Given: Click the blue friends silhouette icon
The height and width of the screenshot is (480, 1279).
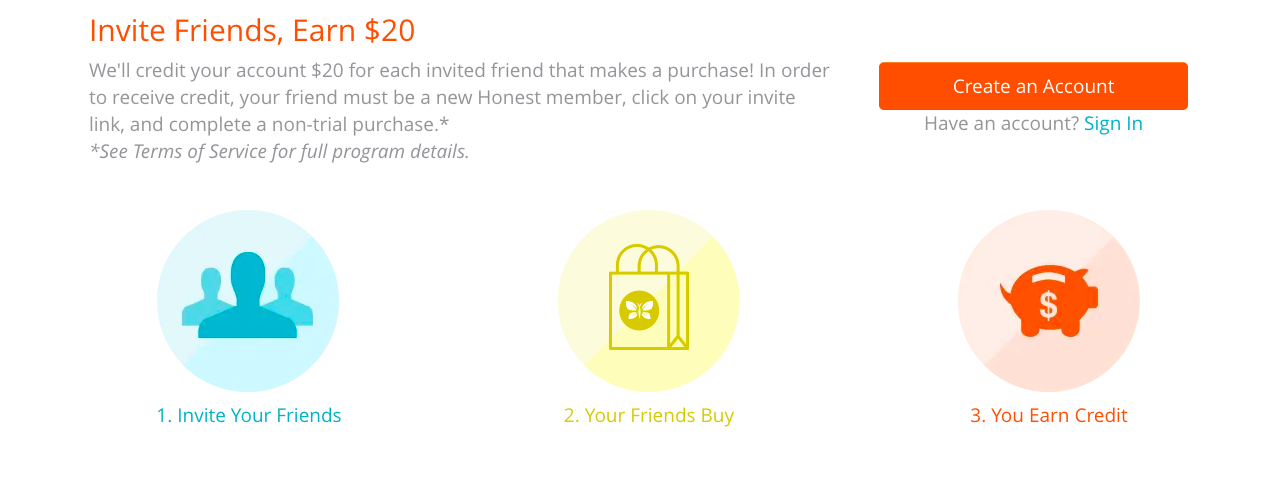Looking at the screenshot, I should [x=248, y=300].
